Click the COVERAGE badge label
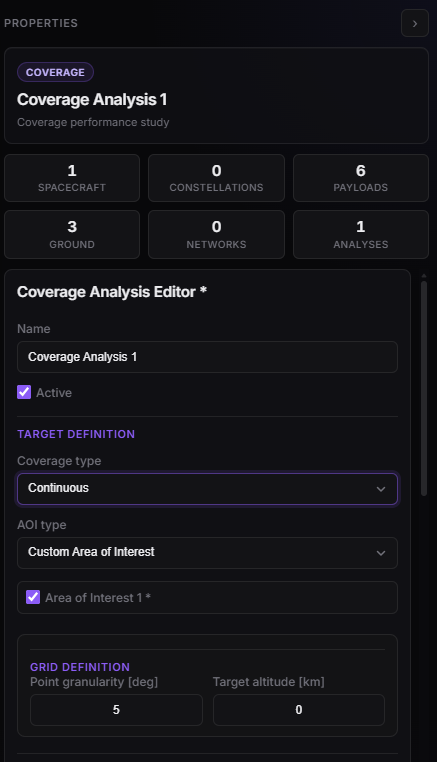Image resolution: width=437 pixels, height=762 pixels. coord(55,72)
